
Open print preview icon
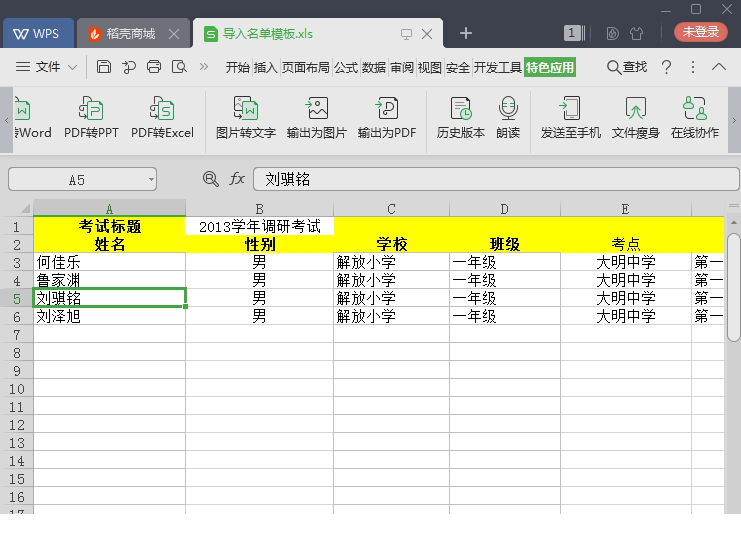coord(179,67)
